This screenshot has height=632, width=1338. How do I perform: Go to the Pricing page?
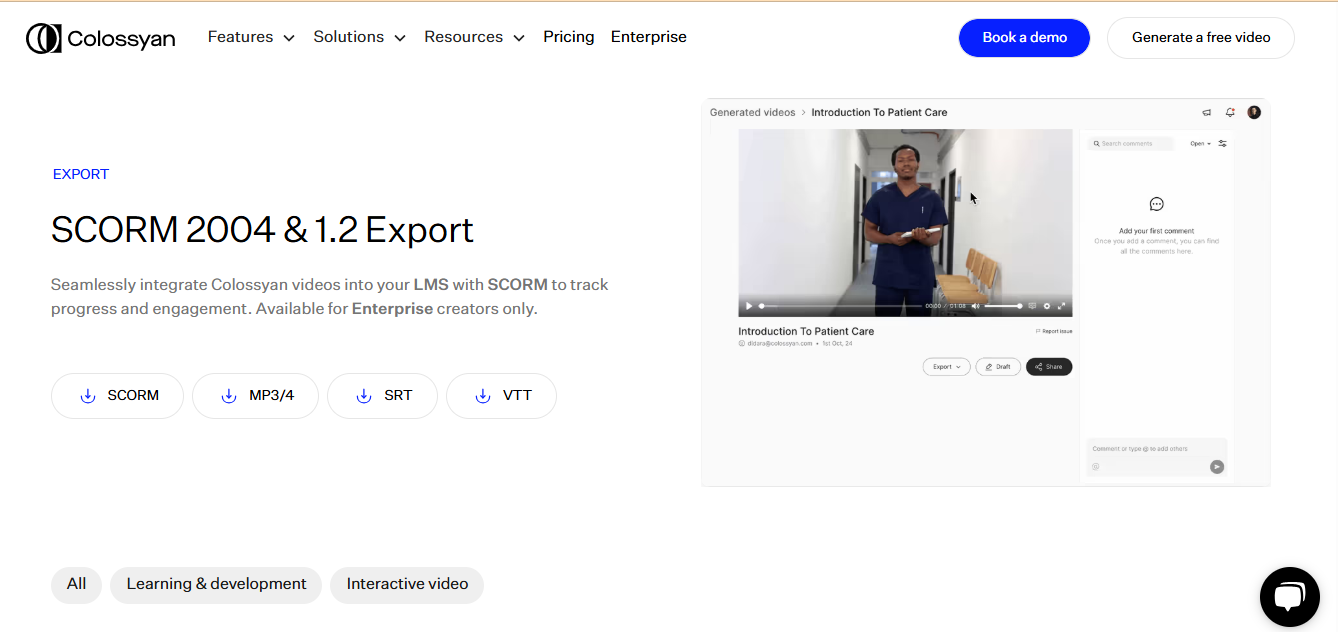coord(569,37)
